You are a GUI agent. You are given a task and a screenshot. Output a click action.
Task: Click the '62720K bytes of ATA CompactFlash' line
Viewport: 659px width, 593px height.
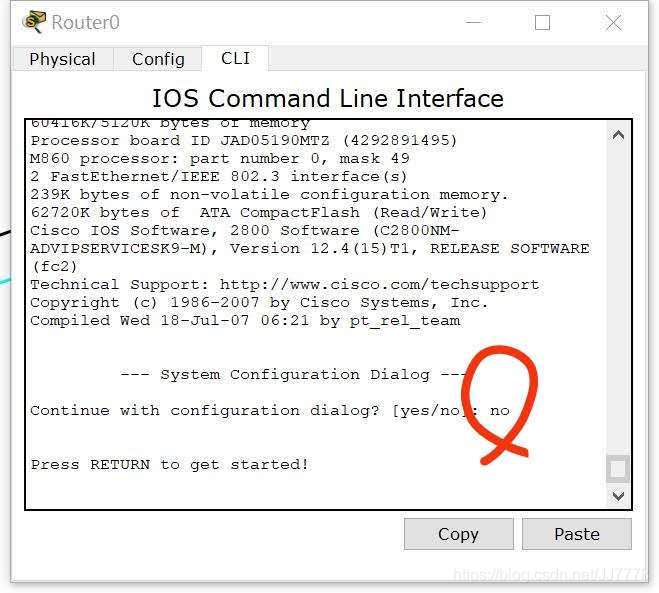pyautogui.click(x=259, y=213)
